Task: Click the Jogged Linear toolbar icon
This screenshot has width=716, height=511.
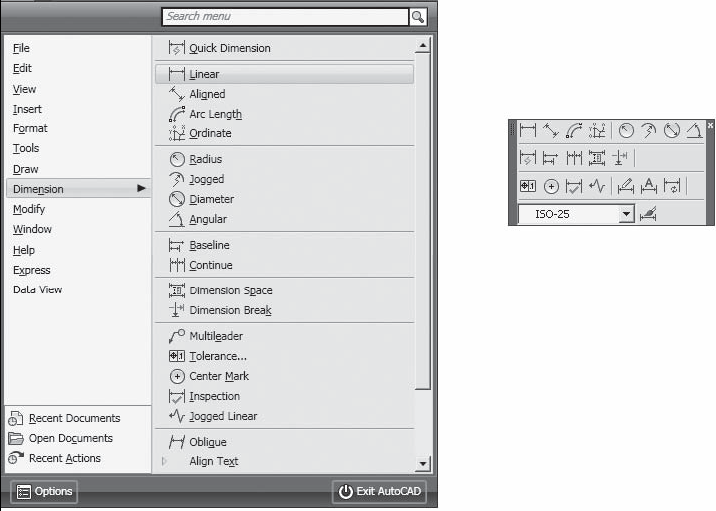Action: coord(597,186)
